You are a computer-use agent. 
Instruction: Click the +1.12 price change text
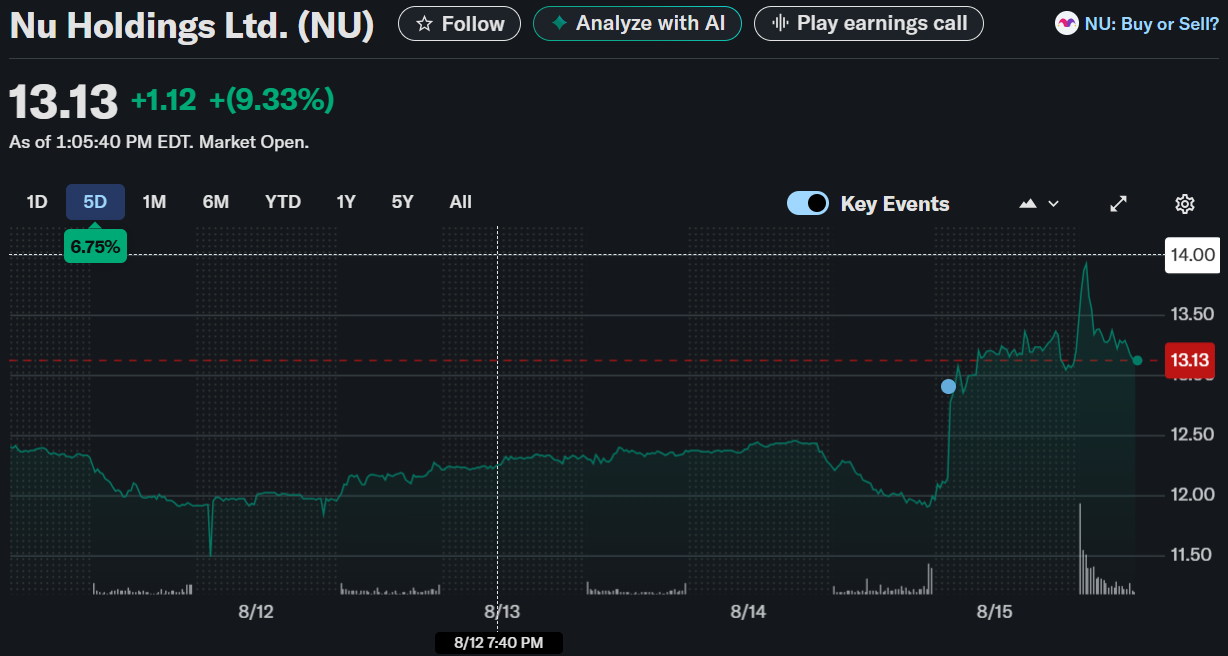[x=164, y=99]
